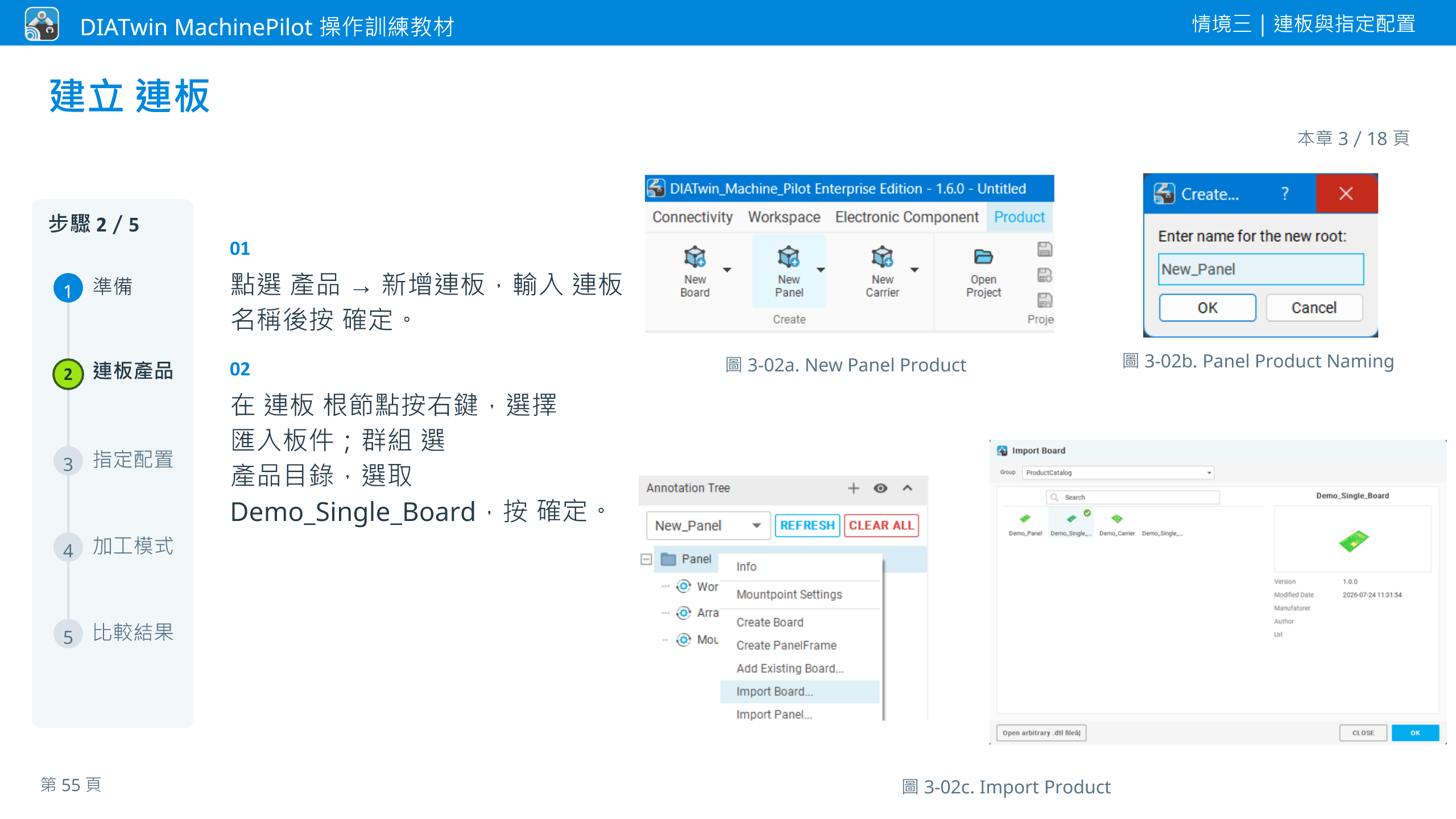Click the REFRESH button

[x=807, y=526]
